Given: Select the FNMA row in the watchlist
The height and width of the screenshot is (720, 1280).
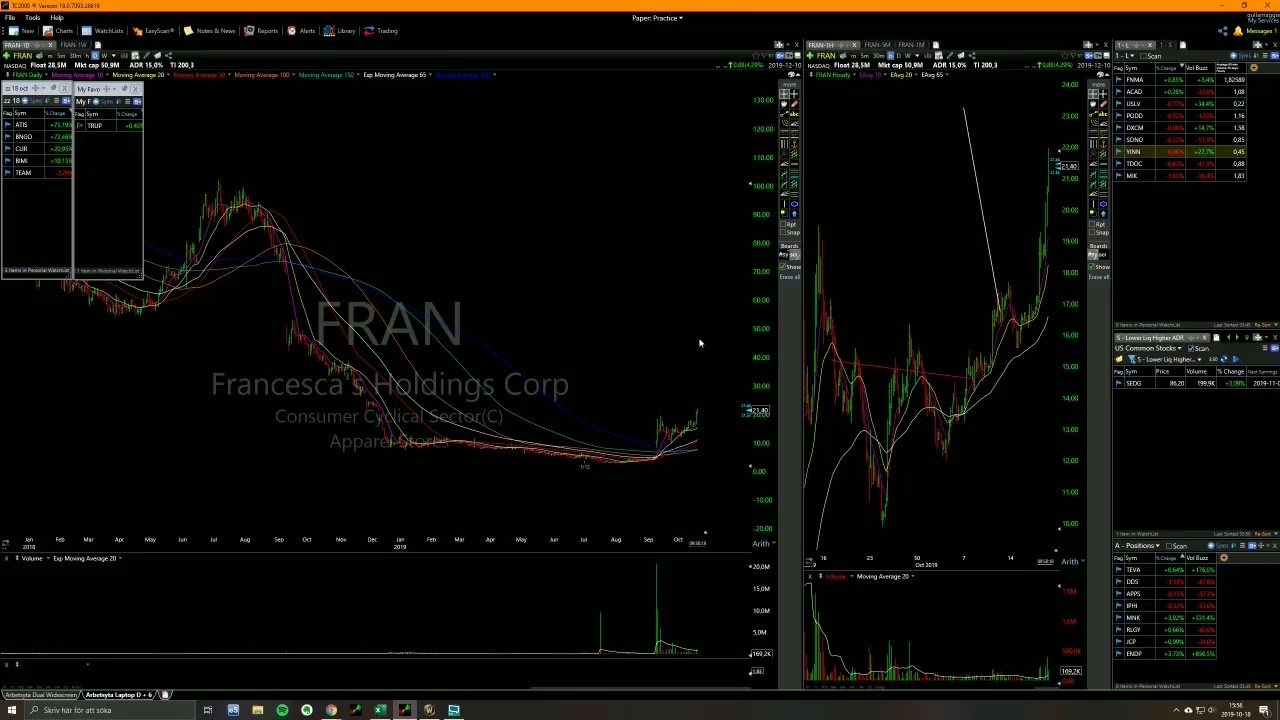Looking at the screenshot, I should point(1181,80).
